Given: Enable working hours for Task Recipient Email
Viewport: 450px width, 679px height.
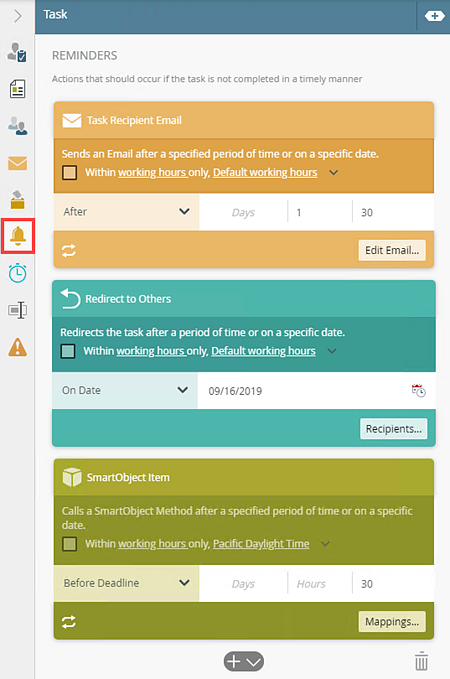Looking at the screenshot, I should click(x=70, y=172).
